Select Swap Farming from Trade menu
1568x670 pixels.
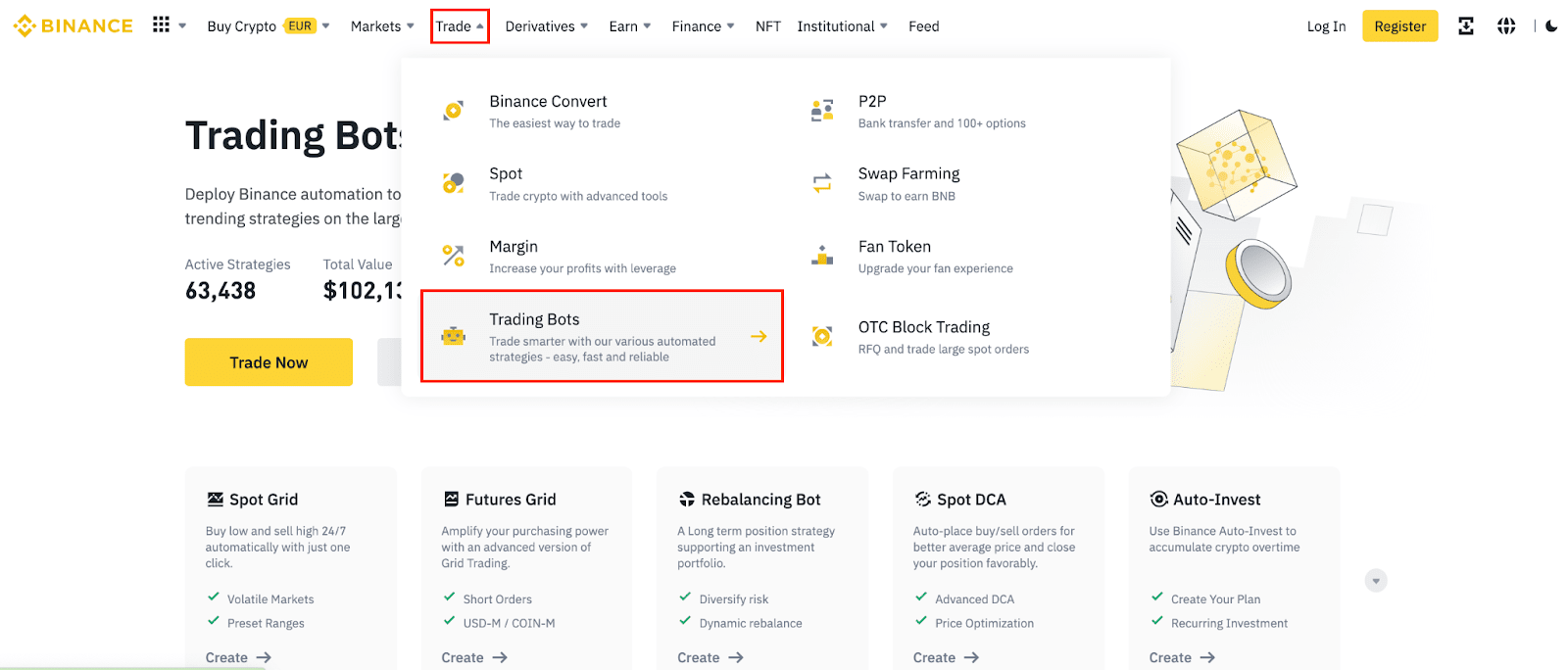click(x=971, y=183)
